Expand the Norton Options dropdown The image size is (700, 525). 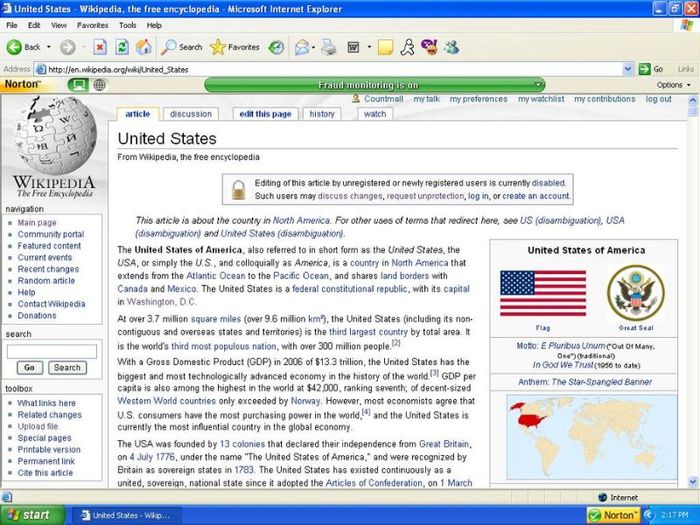click(x=673, y=85)
